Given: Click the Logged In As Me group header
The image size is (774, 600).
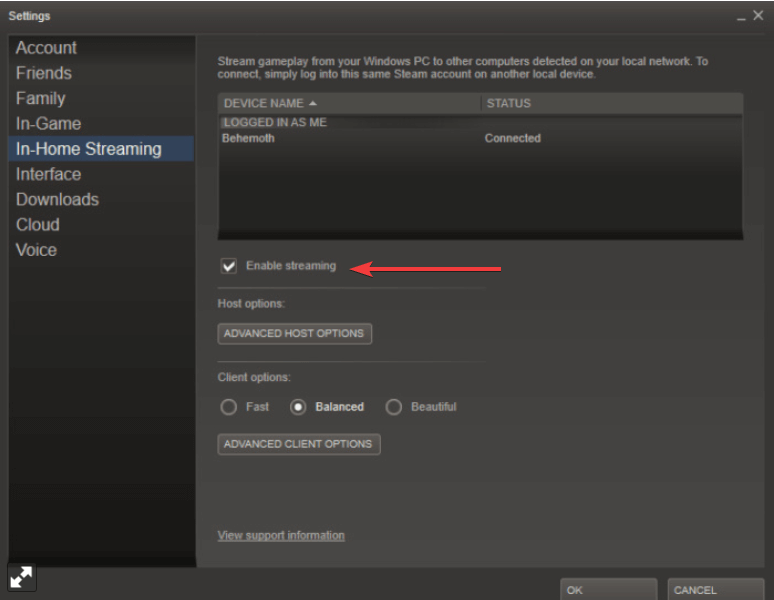Looking at the screenshot, I should (275, 122).
